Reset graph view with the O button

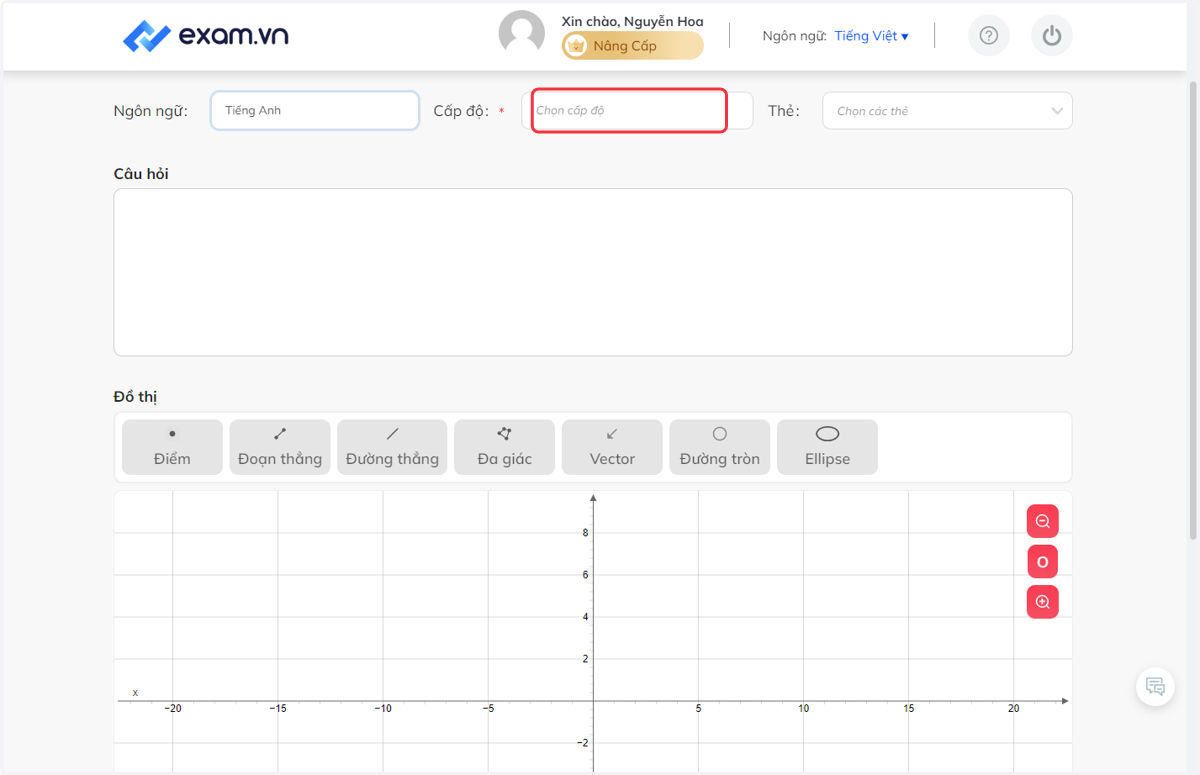(x=1043, y=562)
